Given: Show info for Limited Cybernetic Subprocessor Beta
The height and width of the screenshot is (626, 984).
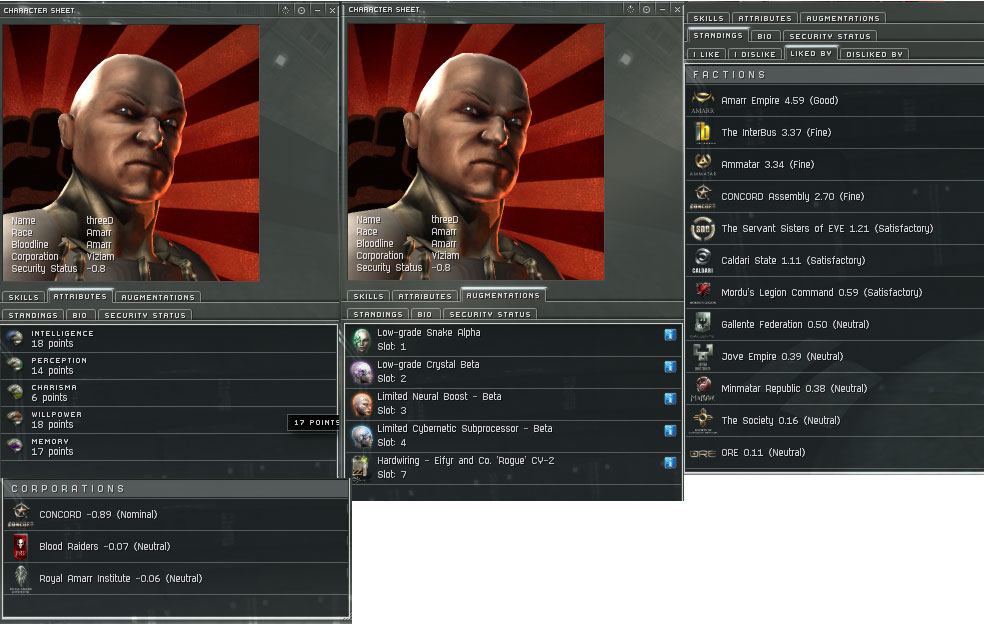Looking at the screenshot, I should 670,430.
